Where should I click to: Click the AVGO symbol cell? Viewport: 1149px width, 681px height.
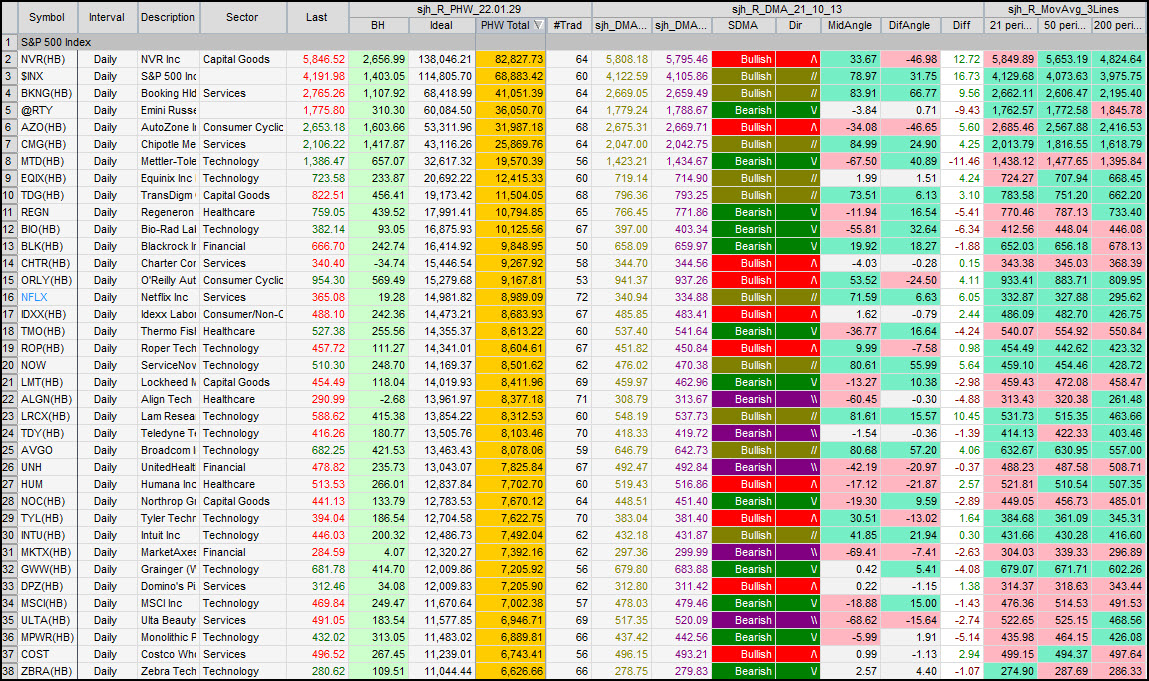[x=47, y=450]
